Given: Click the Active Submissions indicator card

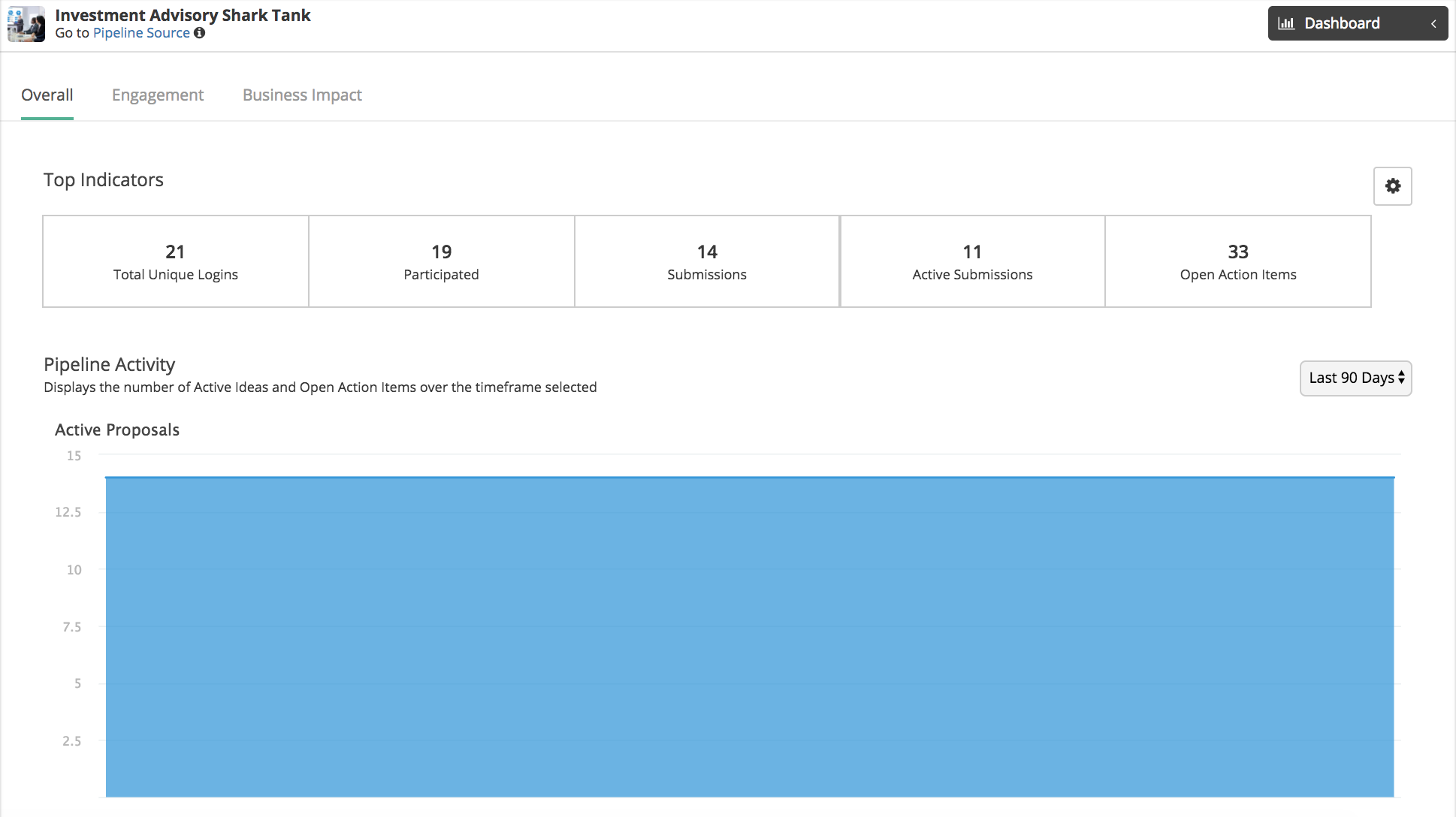Looking at the screenshot, I should (972, 261).
